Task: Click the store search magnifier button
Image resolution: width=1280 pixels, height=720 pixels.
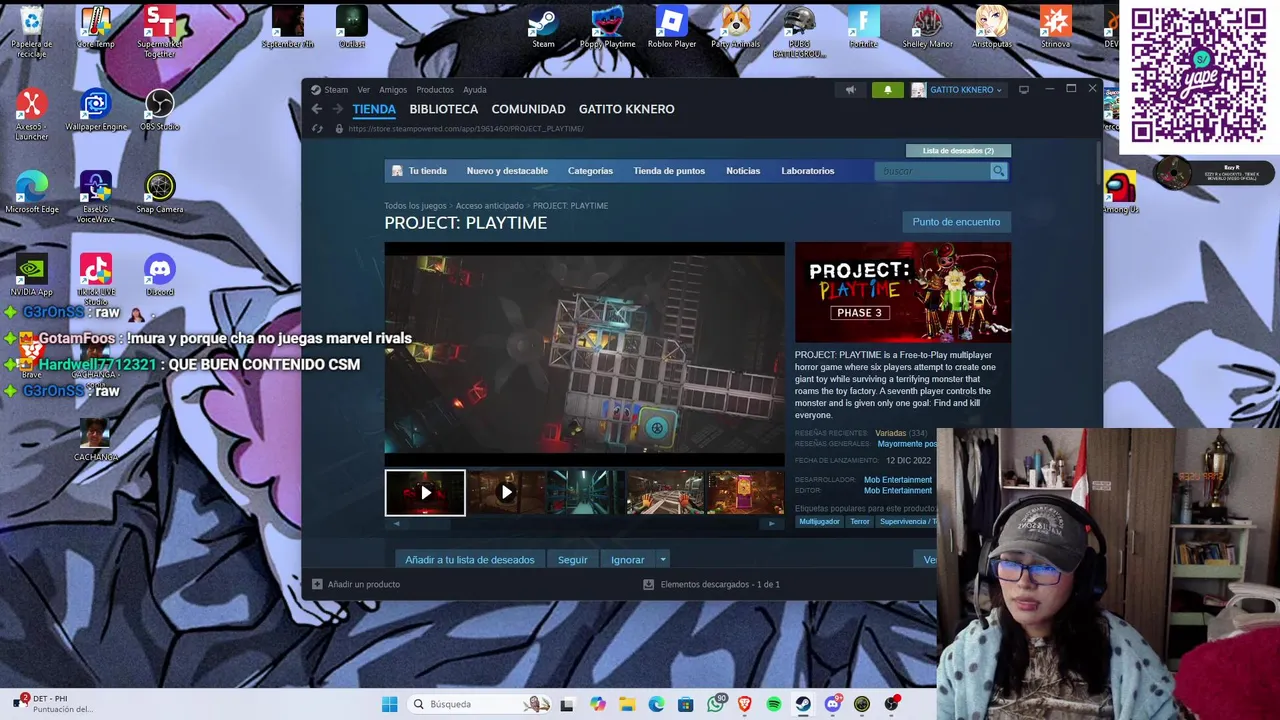Action: pyautogui.click(x=998, y=171)
